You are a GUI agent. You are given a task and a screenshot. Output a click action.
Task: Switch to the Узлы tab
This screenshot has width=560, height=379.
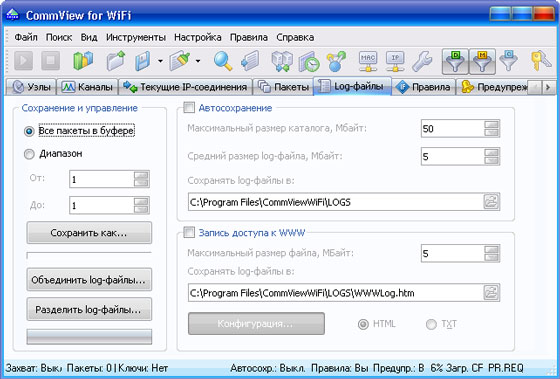[x=31, y=87]
